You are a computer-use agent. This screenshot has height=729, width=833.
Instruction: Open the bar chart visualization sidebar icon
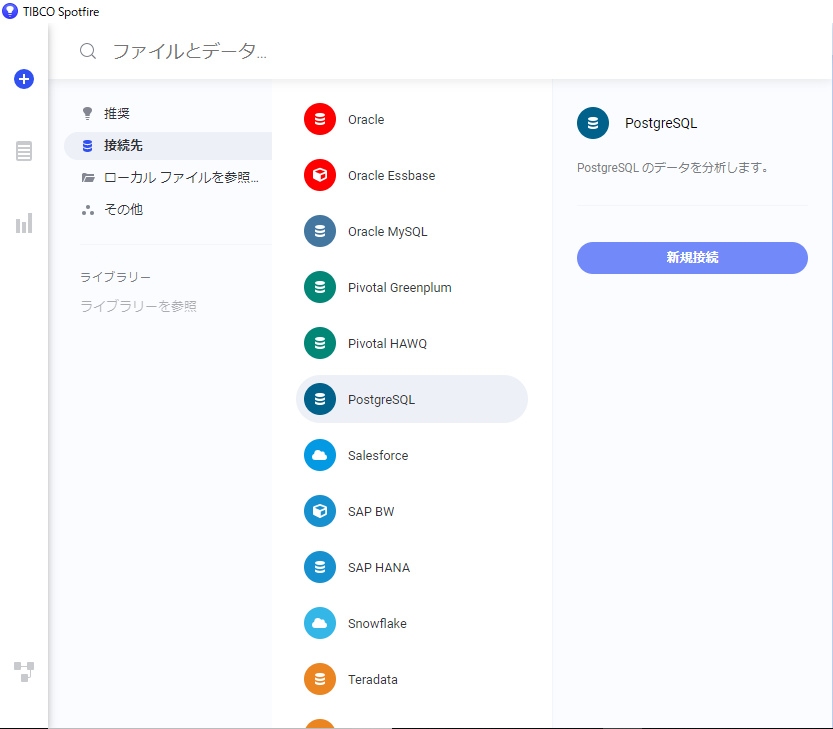[x=24, y=223]
